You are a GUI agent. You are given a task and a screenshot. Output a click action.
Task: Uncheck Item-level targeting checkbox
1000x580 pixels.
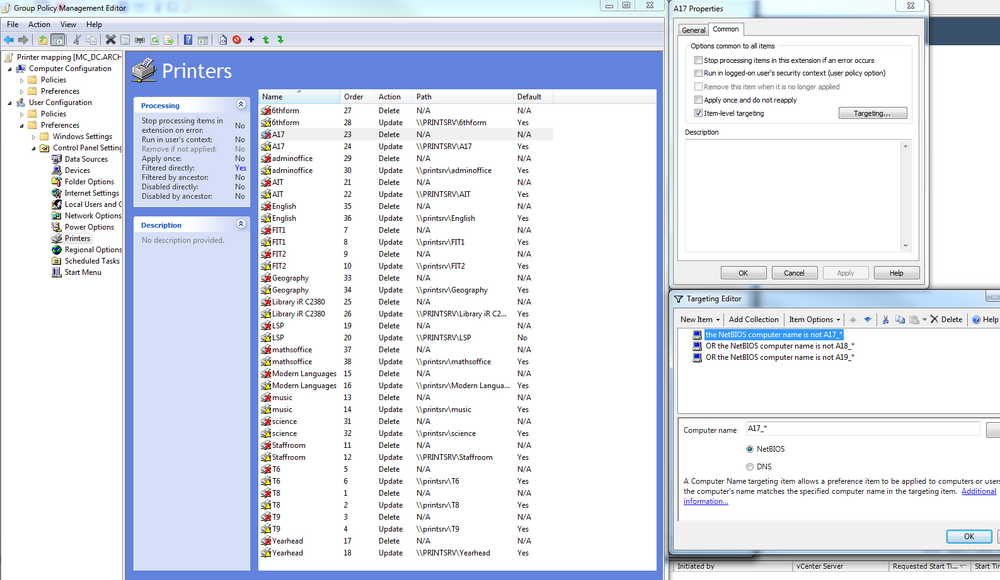click(698, 113)
